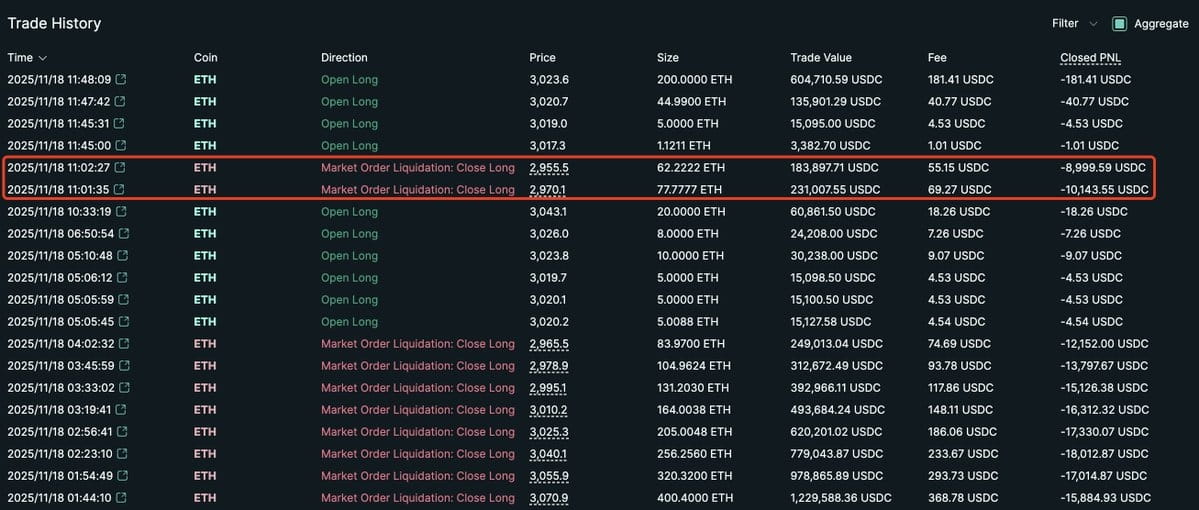Click the Trade Value column header
Image resolution: width=1199 pixels, height=510 pixels.
click(x=820, y=58)
